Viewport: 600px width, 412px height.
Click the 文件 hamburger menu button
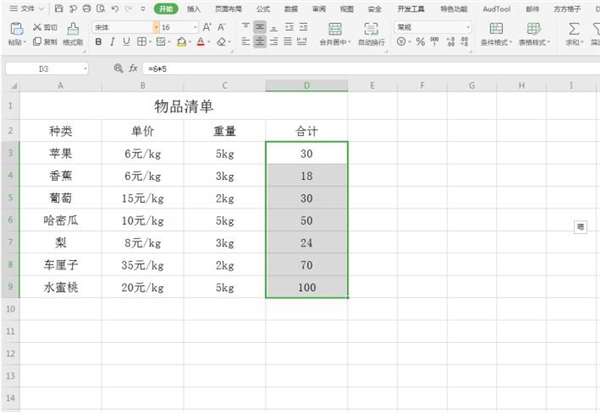[21, 8]
